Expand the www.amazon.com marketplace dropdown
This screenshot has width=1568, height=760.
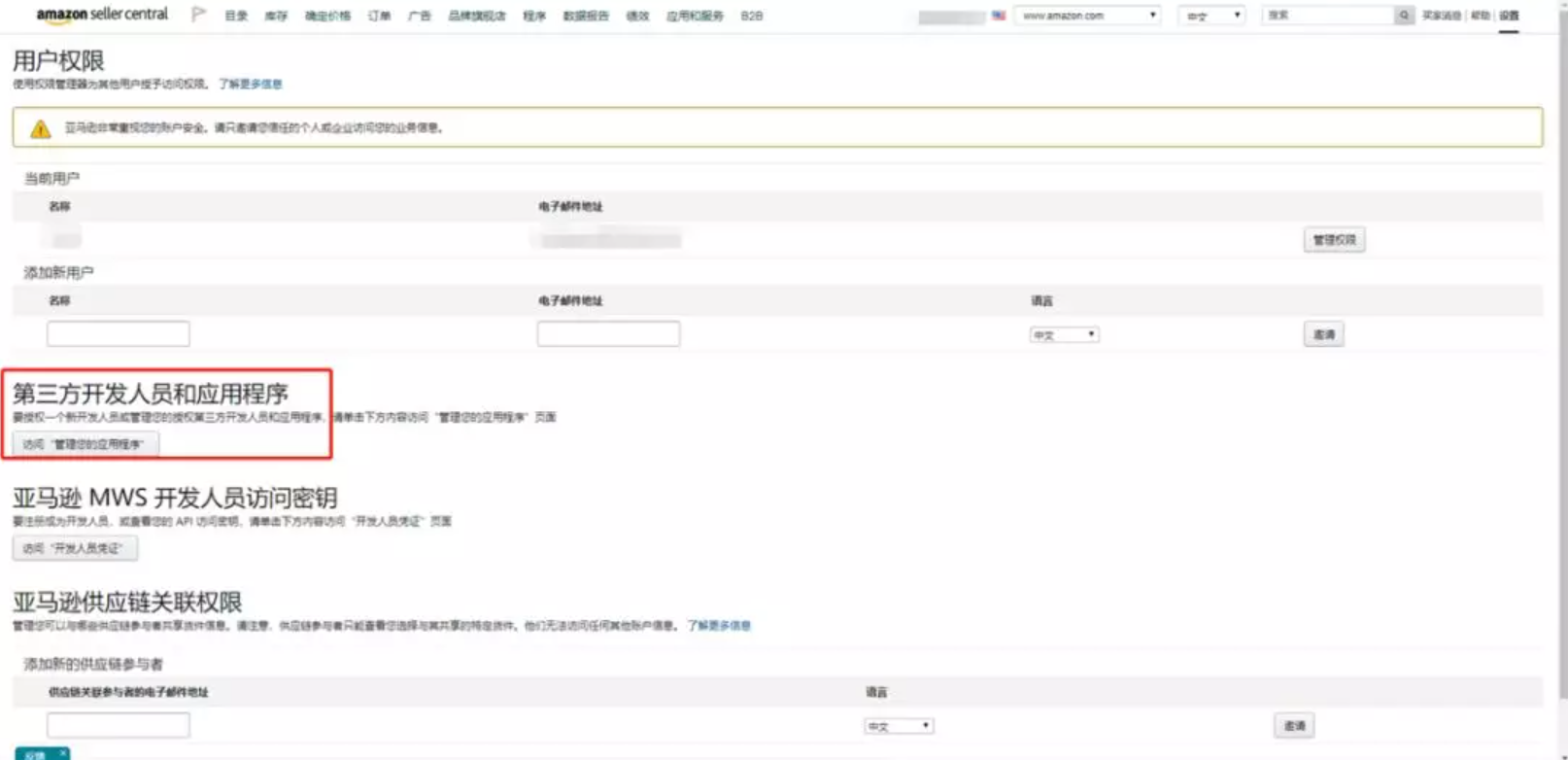pyautogui.click(x=1088, y=16)
